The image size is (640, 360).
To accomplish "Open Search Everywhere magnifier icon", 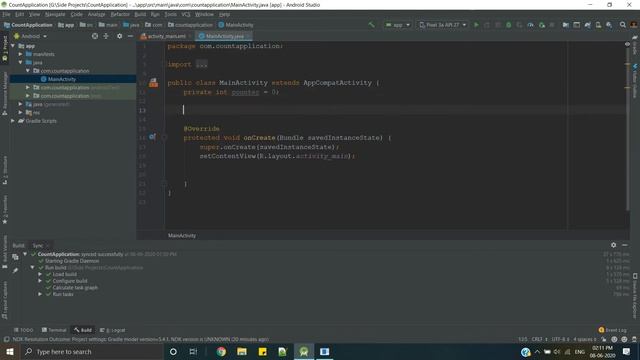I will point(622,25).
